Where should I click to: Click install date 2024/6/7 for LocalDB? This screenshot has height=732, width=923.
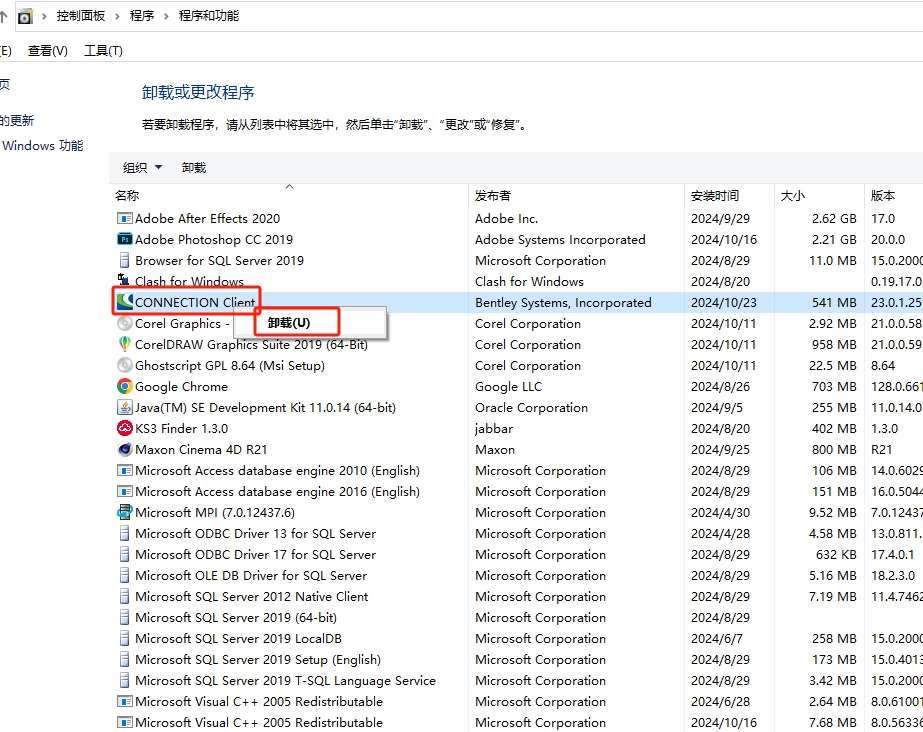point(717,639)
